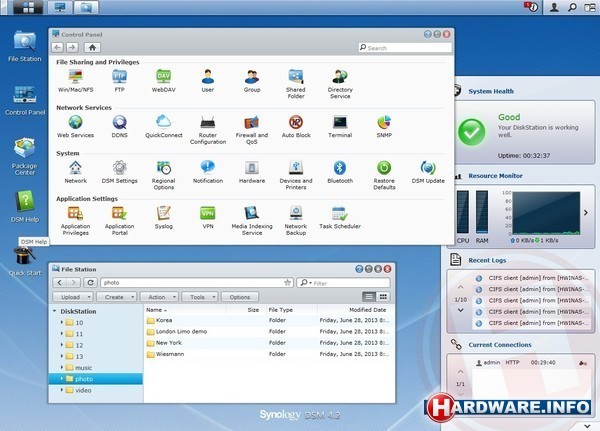Expand the video folder in the tree
The height and width of the screenshot is (431, 600).
[x=62, y=390]
